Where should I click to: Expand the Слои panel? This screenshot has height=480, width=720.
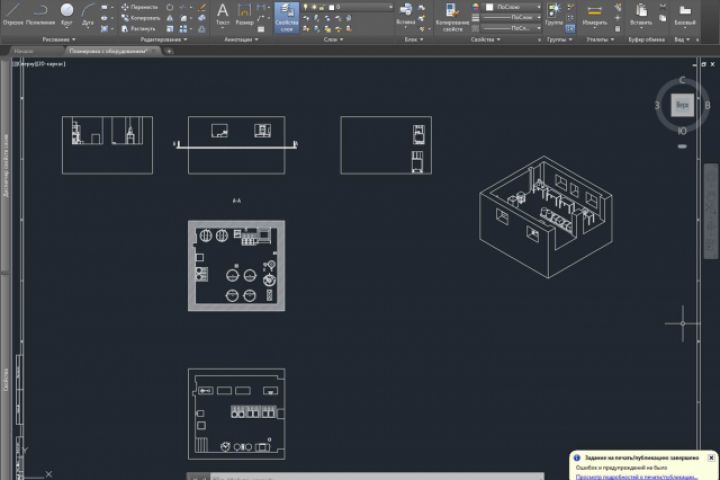[x=333, y=40]
